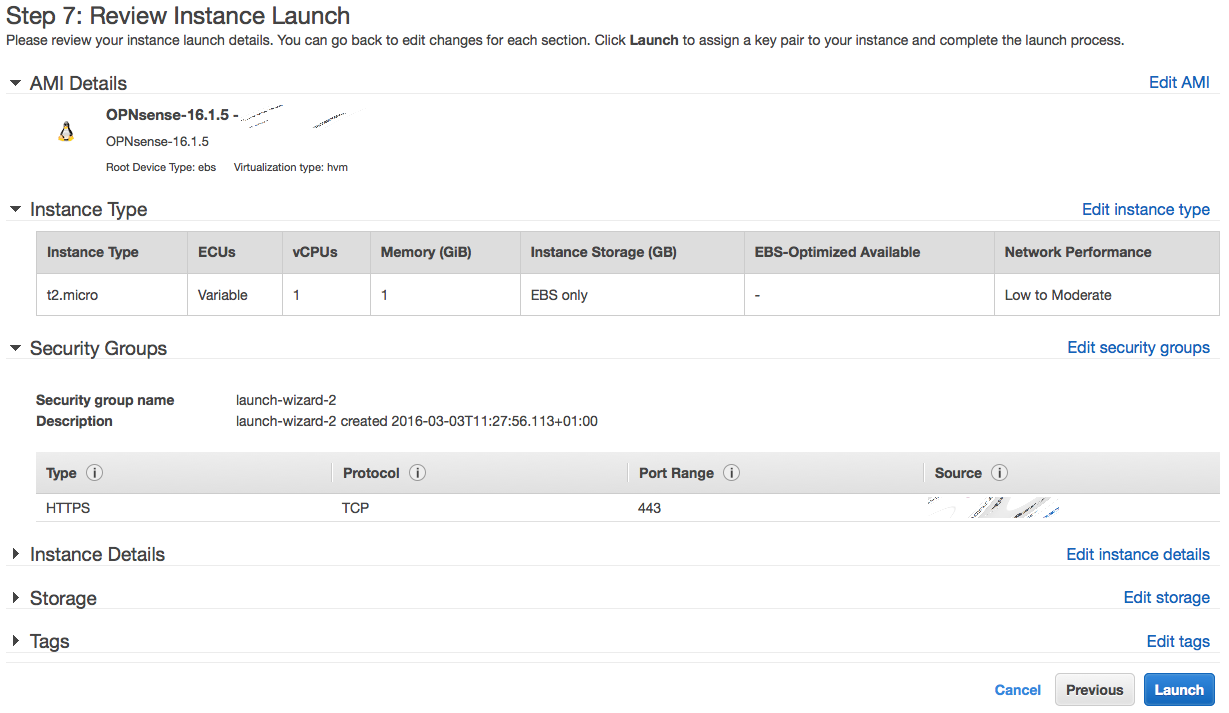The height and width of the screenshot is (713, 1229).
Task: Expand the Storage section
Action: tap(15, 598)
